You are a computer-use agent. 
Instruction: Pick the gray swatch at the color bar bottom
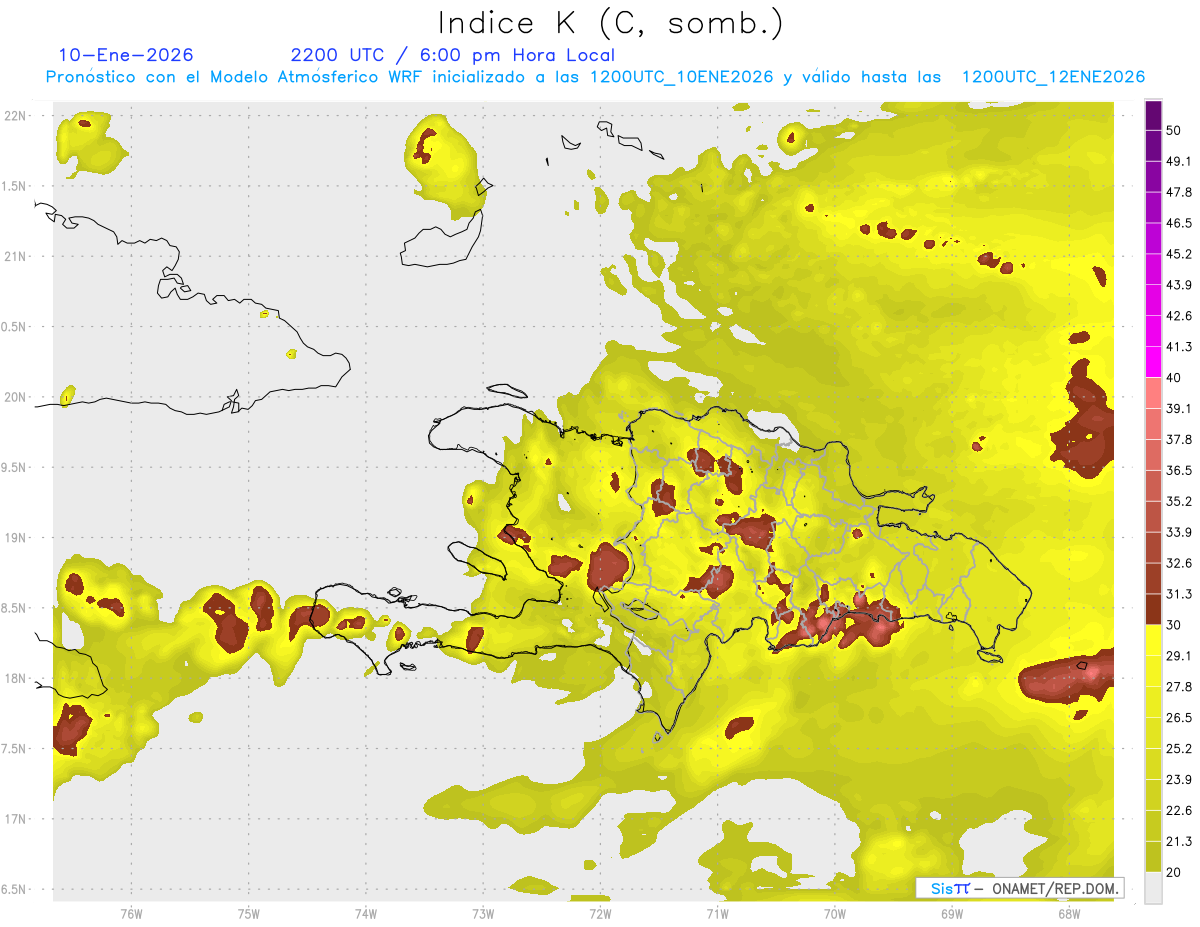point(1153,887)
